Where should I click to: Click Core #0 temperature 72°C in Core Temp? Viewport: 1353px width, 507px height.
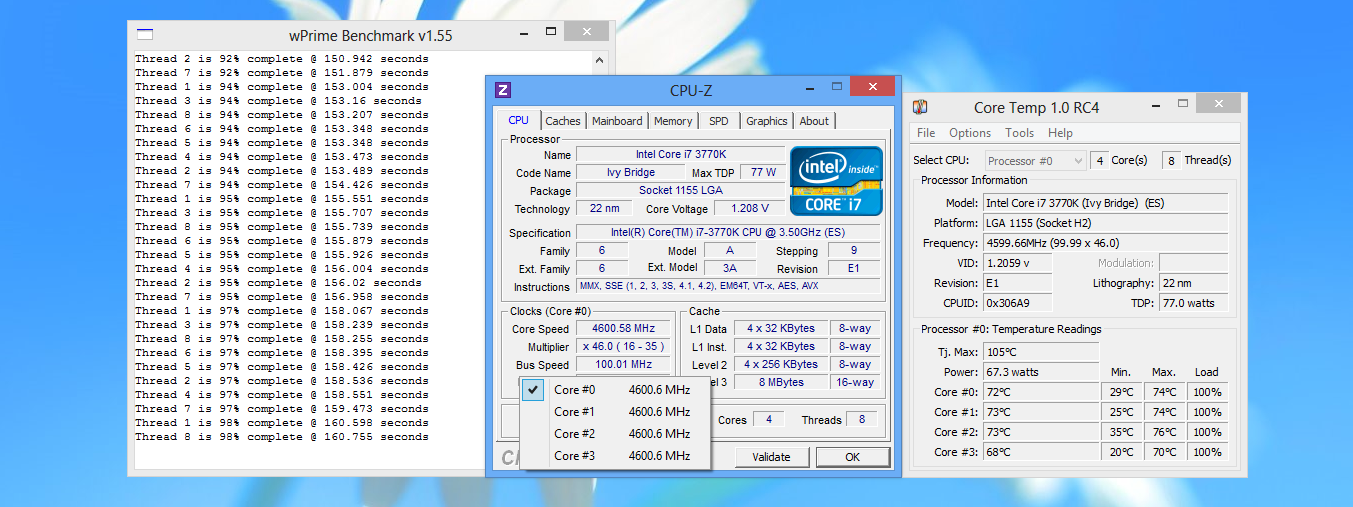pos(1040,392)
